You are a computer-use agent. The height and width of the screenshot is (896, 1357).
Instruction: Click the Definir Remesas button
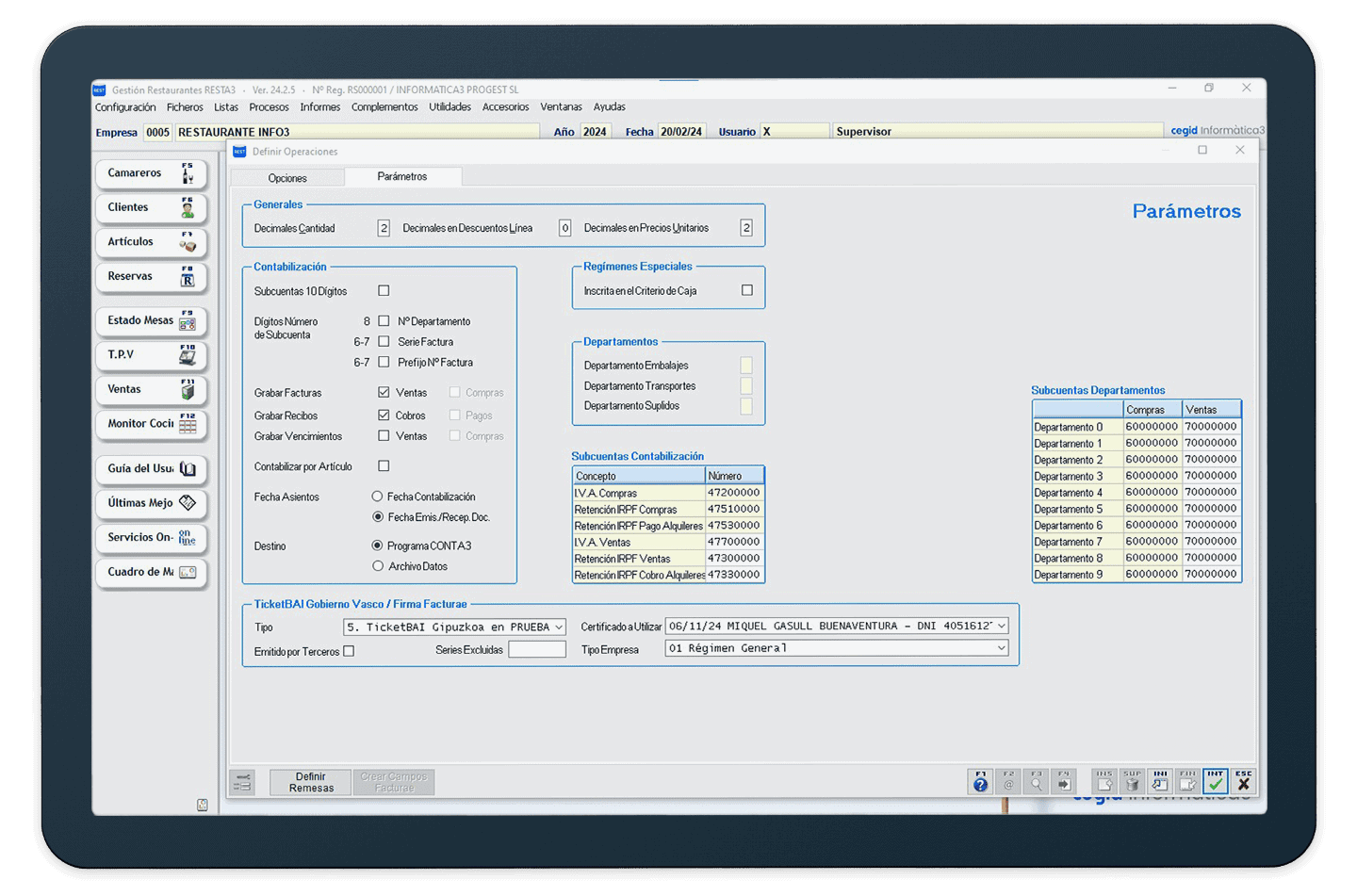[x=311, y=782]
